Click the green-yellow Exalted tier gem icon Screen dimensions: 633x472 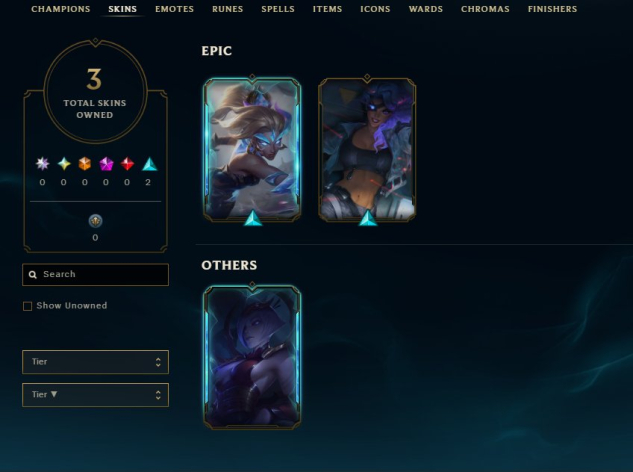pyautogui.click(x=64, y=164)
